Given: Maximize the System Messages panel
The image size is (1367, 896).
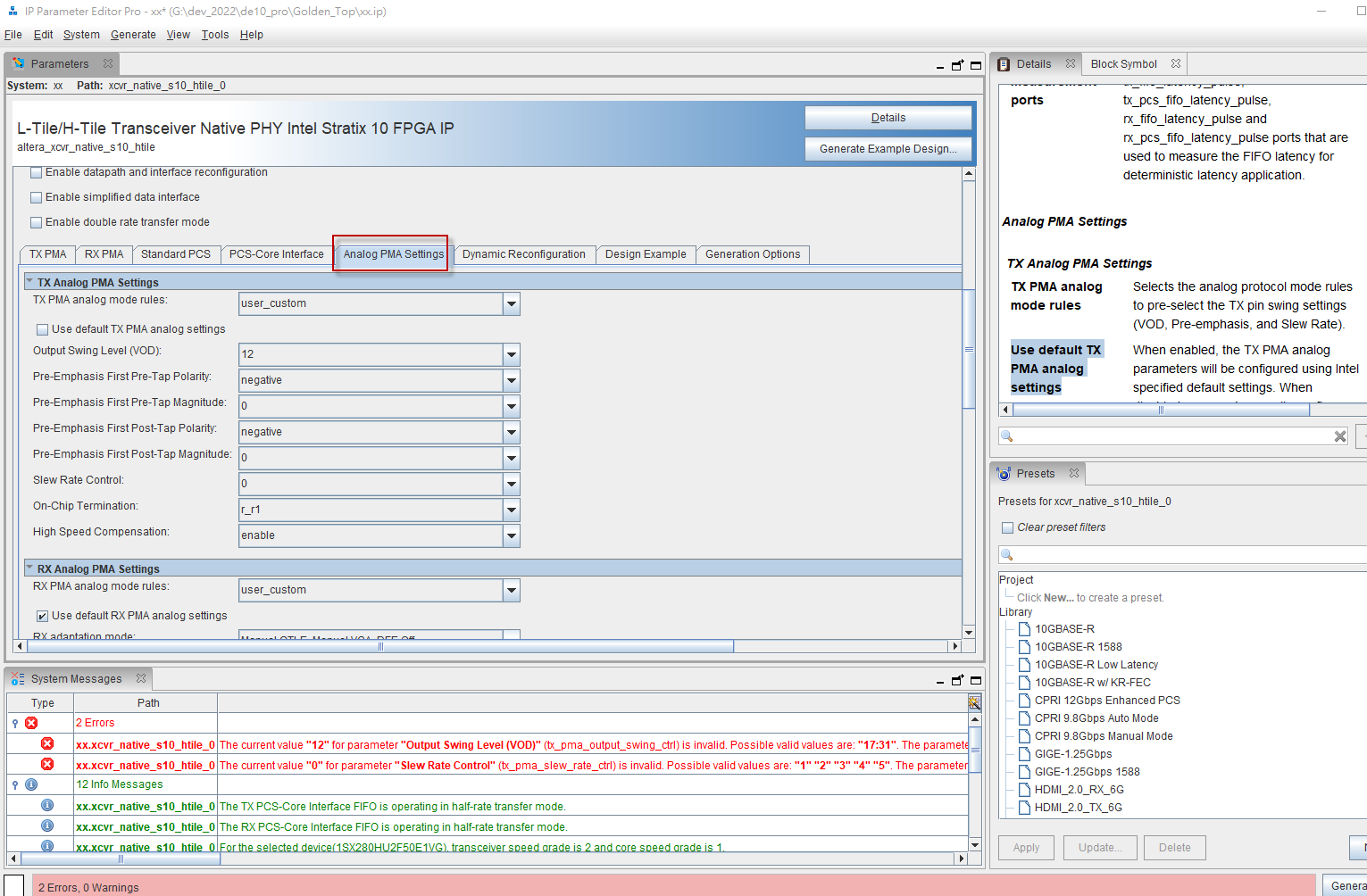Looking at the screenshot, I should pyautogui.click(x=976, y=680).
